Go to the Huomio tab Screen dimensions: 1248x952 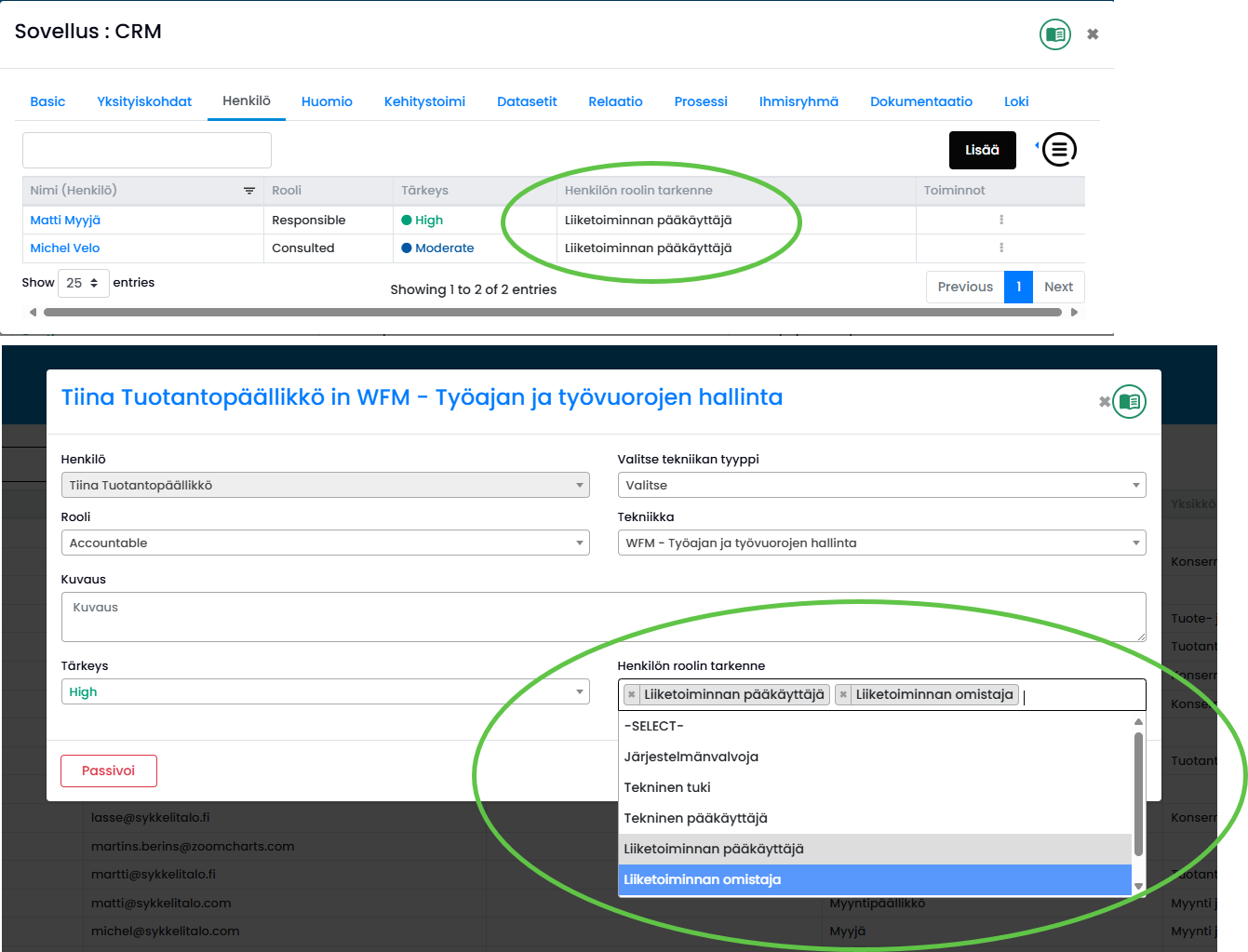click(327, 101)
